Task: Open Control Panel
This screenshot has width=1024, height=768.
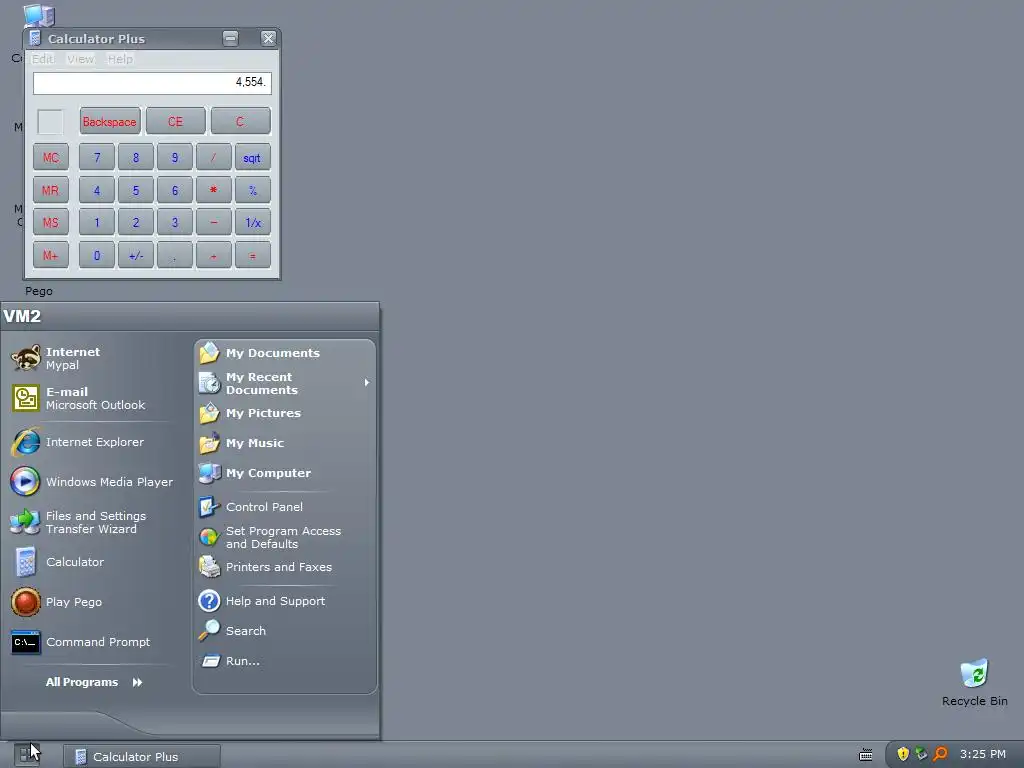Action: tap(251, 507)
